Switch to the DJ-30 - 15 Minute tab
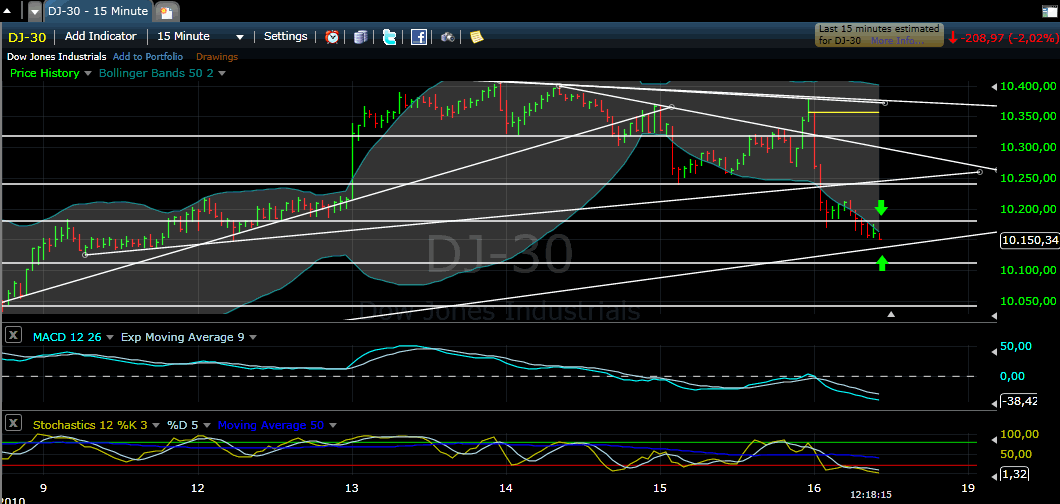The width and height of the screenshot is (1060, 504). click(x=99, y=11)
